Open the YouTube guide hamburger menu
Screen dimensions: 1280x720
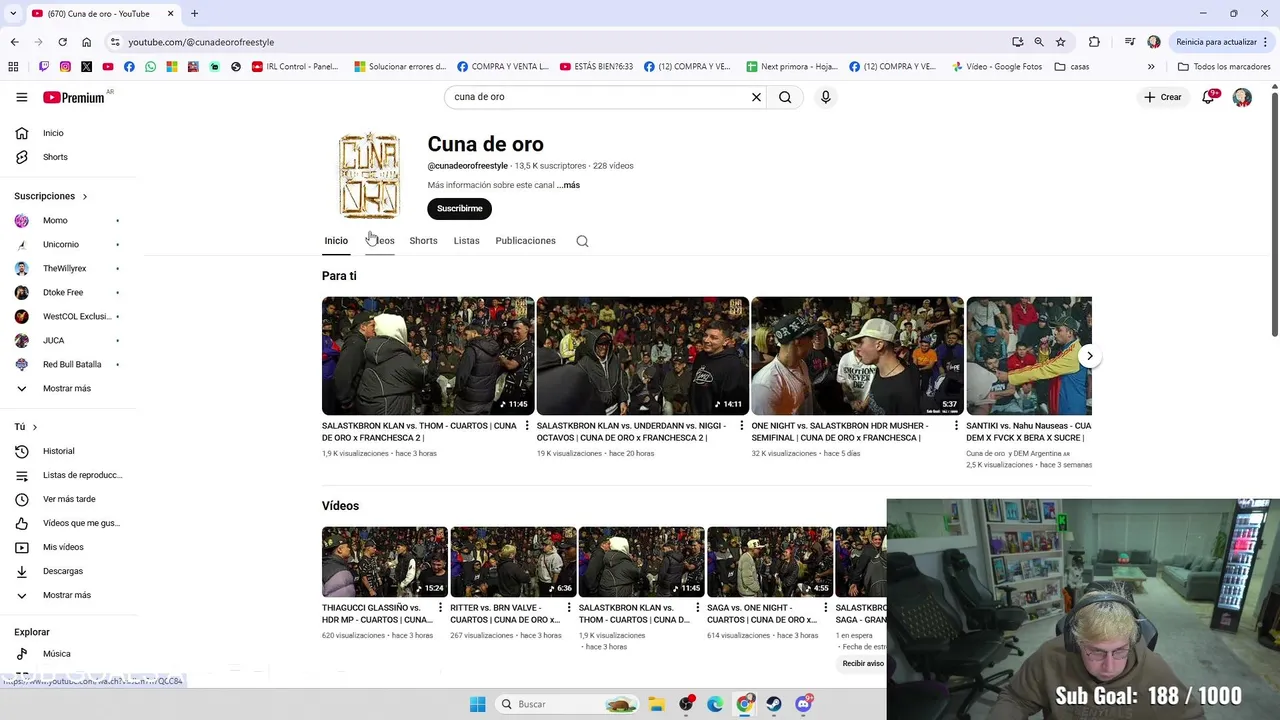click(21, 97)
